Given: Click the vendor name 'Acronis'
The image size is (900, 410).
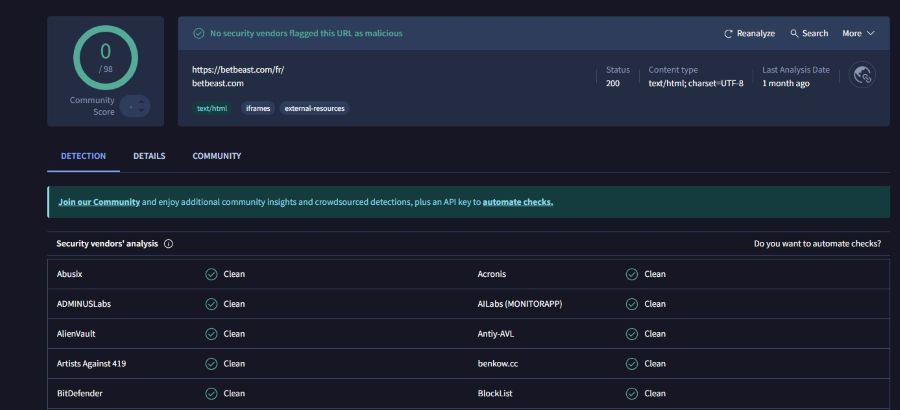Looking at the screenshot, I should (492, 274).
